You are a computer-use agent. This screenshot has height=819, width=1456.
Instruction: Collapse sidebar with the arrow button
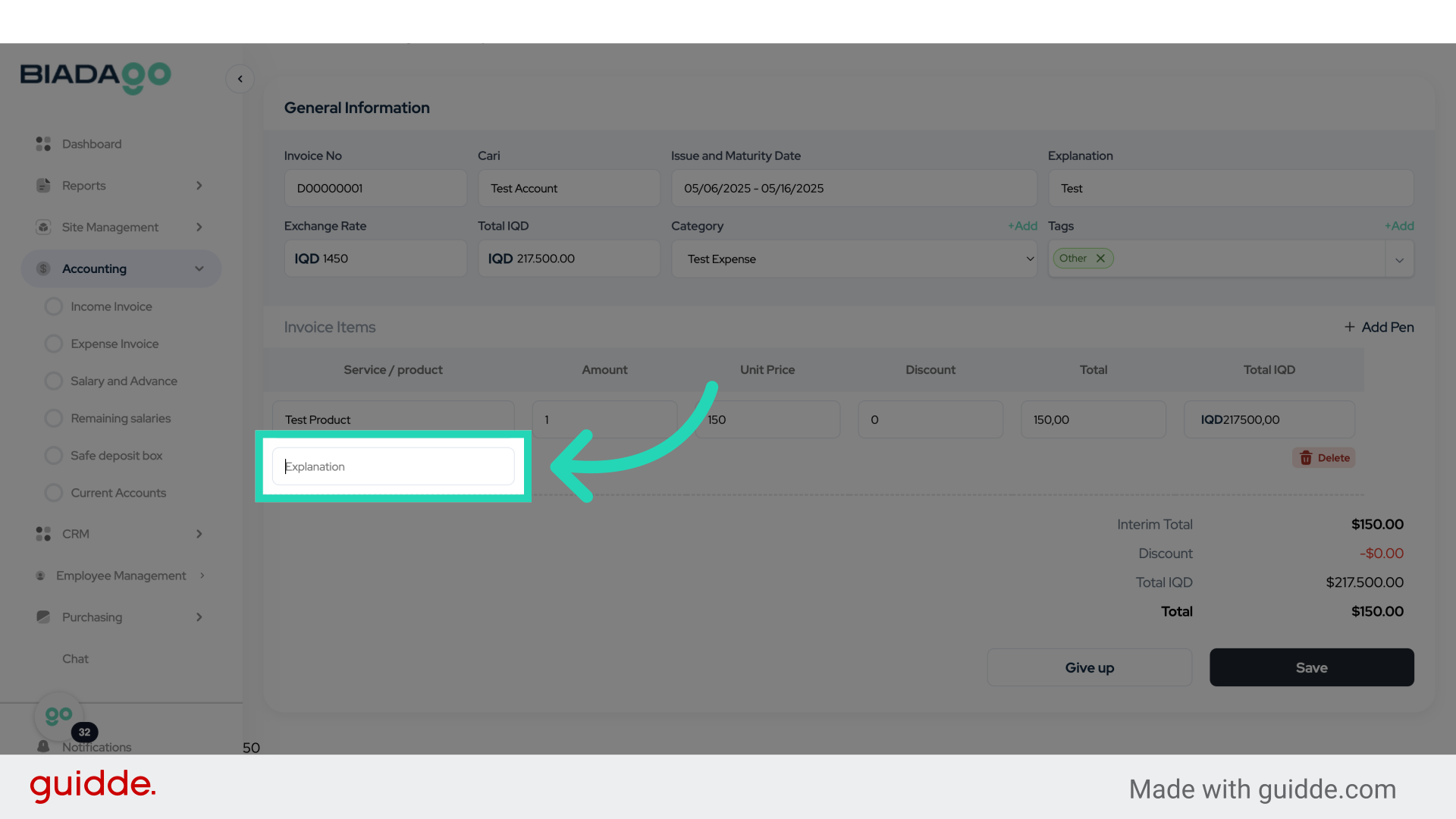(x=240, y=79)
